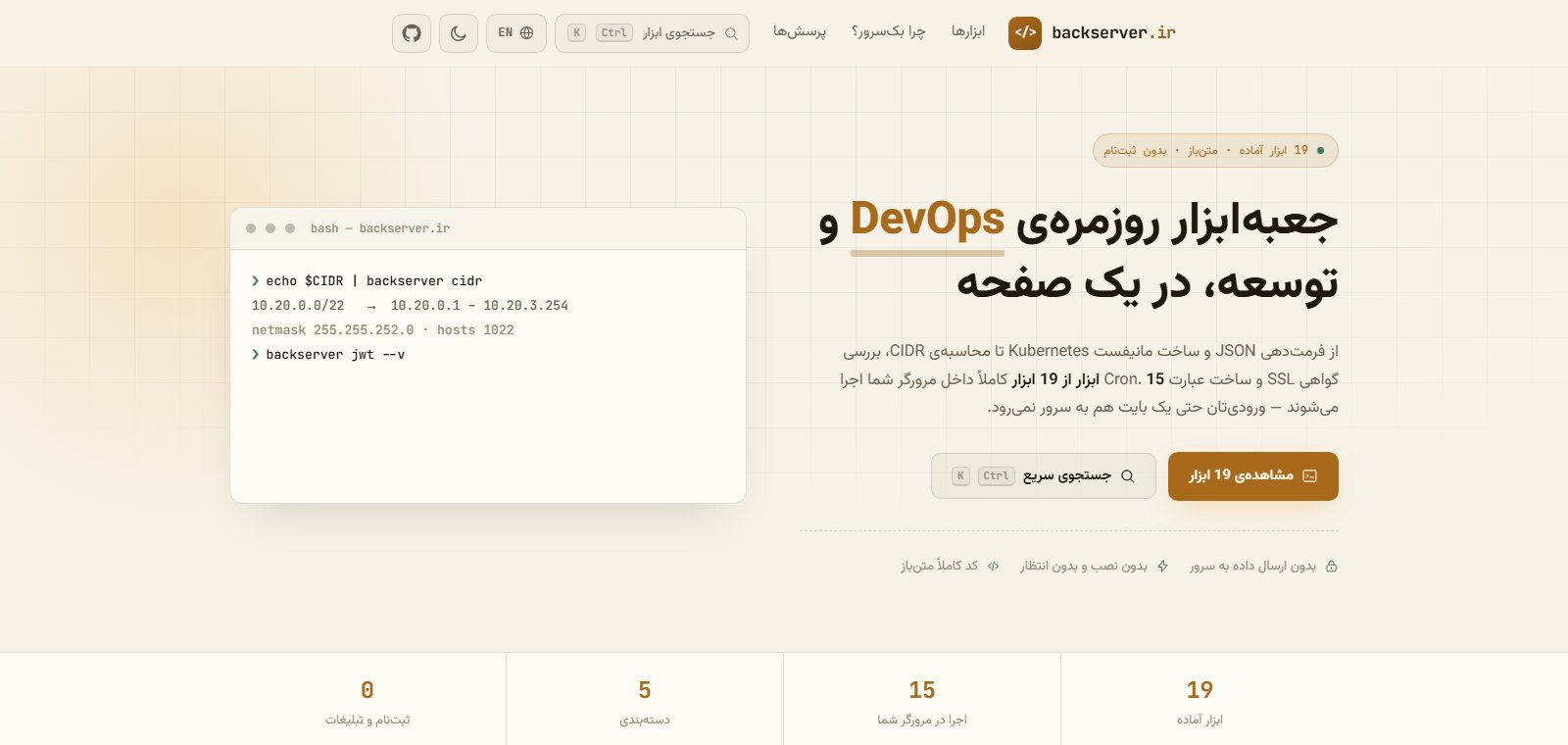Click the stat 5 دسته‌بندی
This screenshot has height=745, width=1568.
[x=645, y=702]
